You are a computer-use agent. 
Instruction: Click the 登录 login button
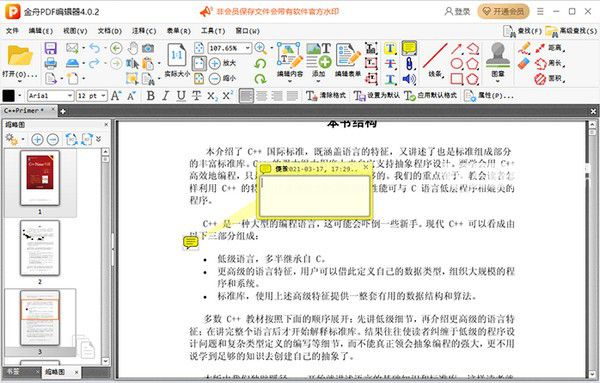coord(457,11)
